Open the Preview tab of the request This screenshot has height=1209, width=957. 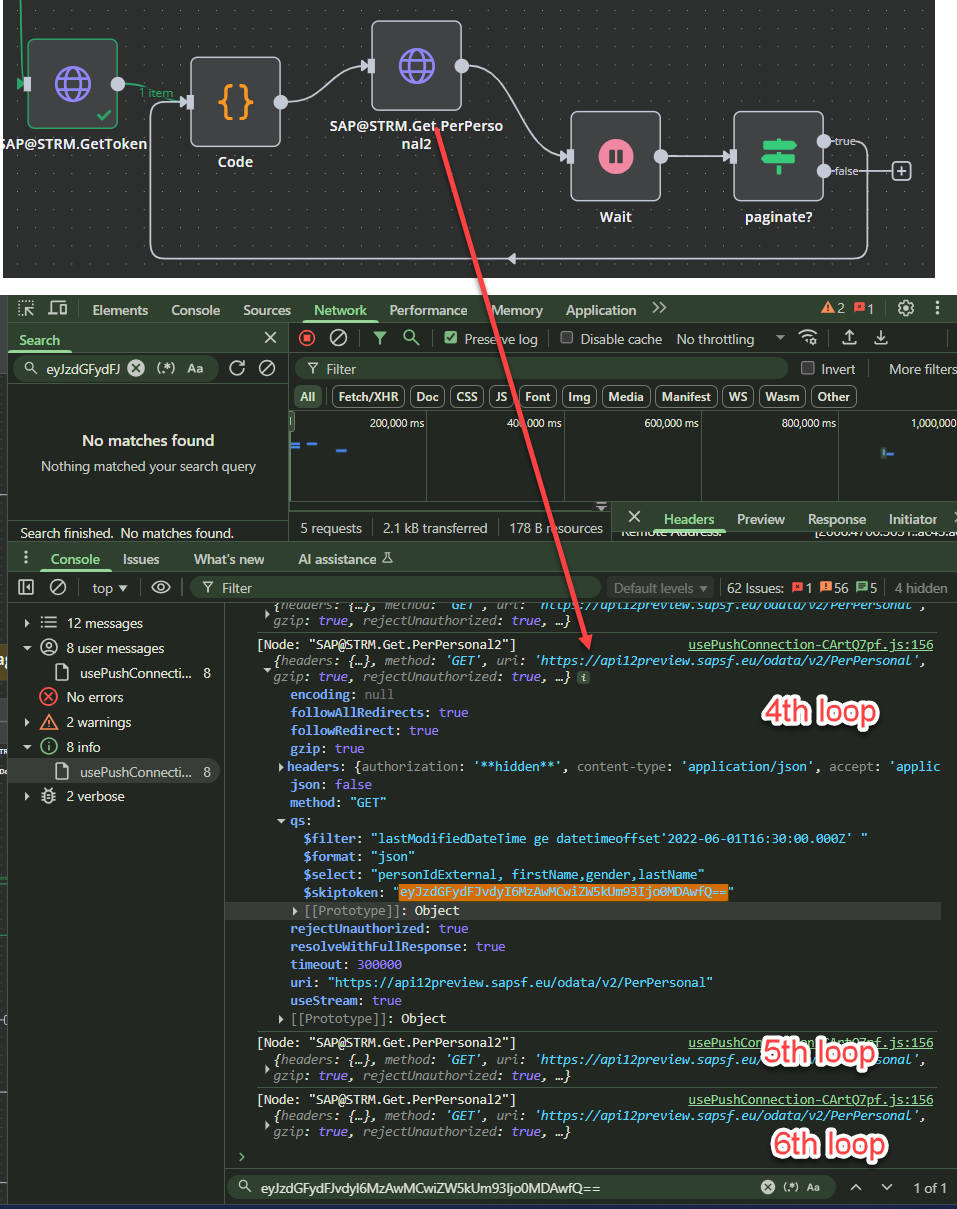click(x=760, y=519)
